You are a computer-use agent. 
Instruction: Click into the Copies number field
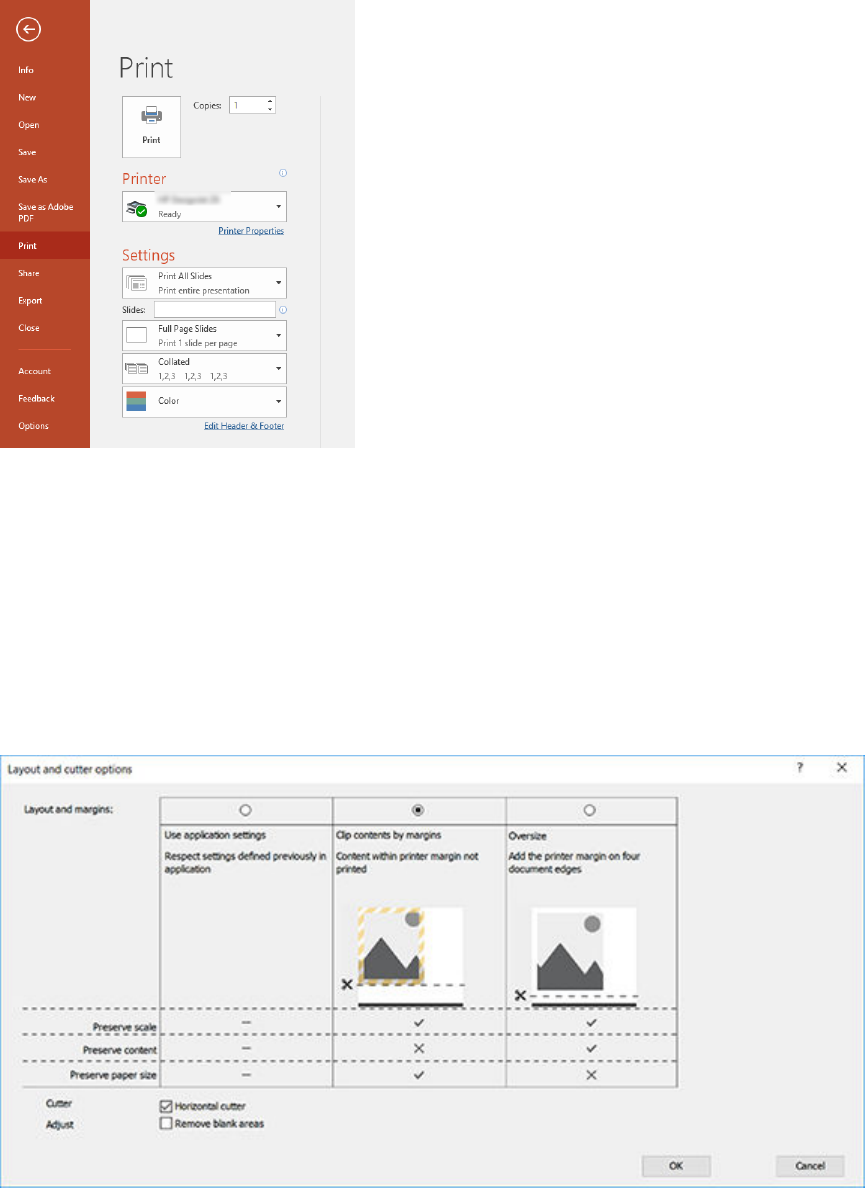pyautogui.click(x=248, y=105)
